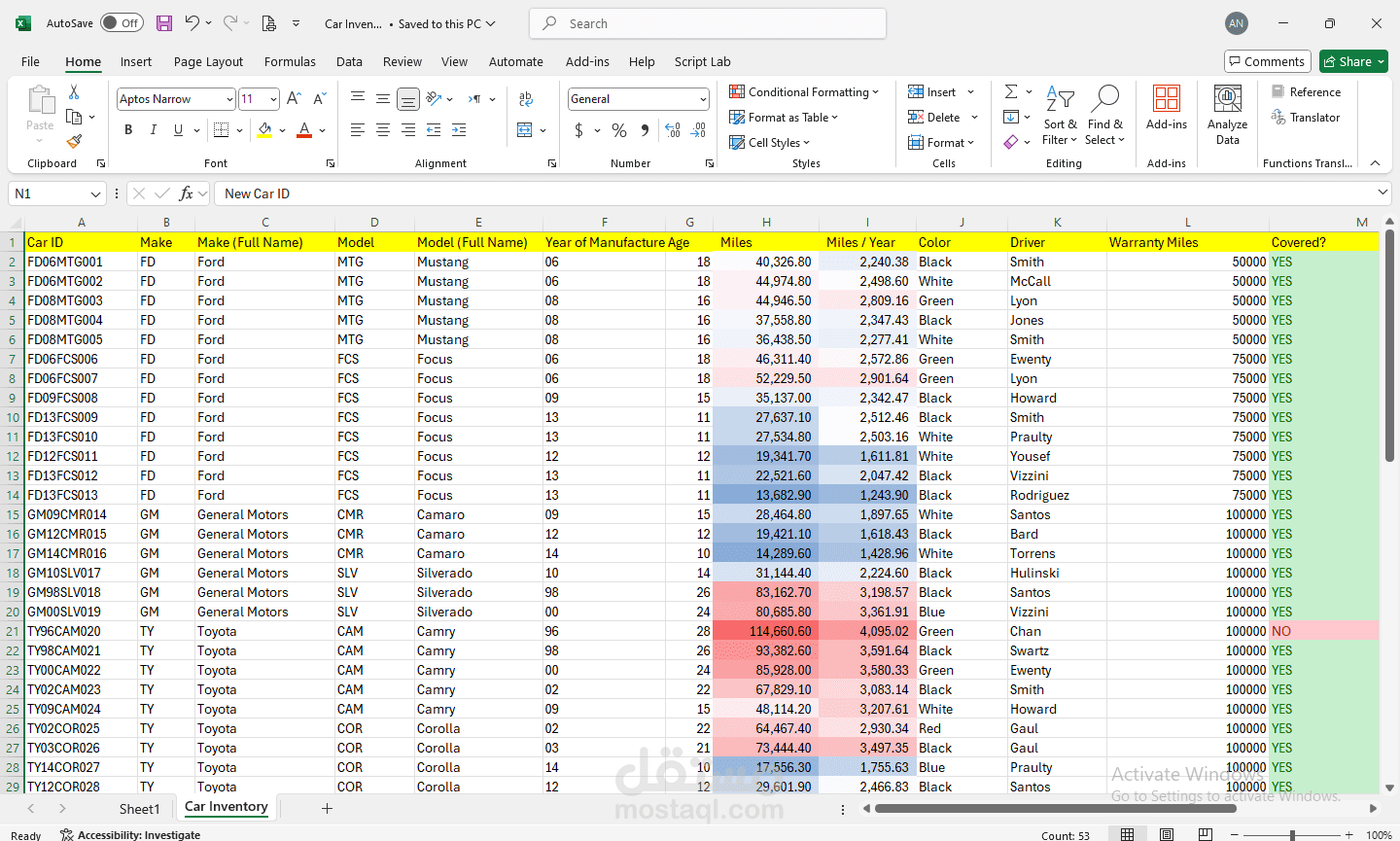Screen dimensions: 1400x841
Task: Click the Align Left icon
Action: pyautogui.click(x=358, y=130)
